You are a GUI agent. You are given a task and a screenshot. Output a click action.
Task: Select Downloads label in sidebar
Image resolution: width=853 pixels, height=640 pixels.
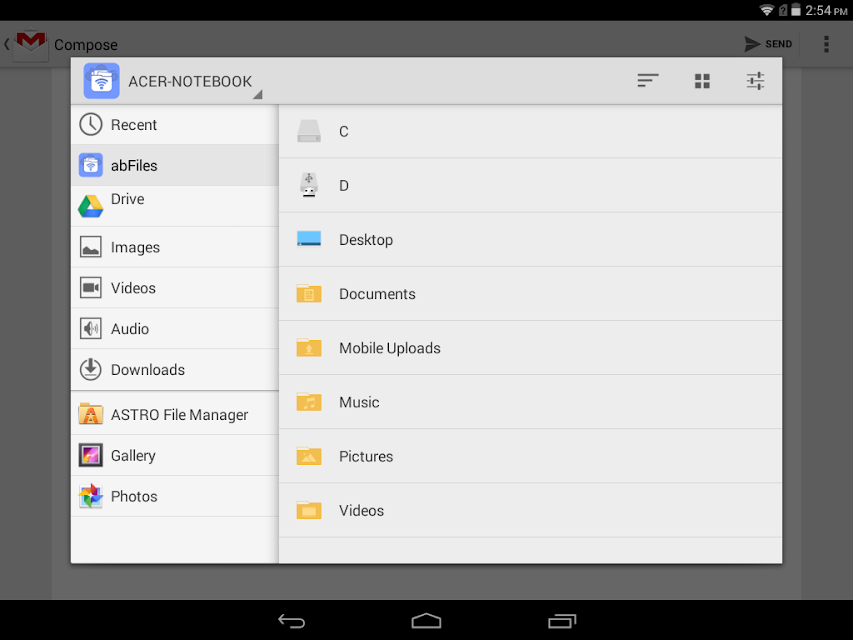pos(148,370)
